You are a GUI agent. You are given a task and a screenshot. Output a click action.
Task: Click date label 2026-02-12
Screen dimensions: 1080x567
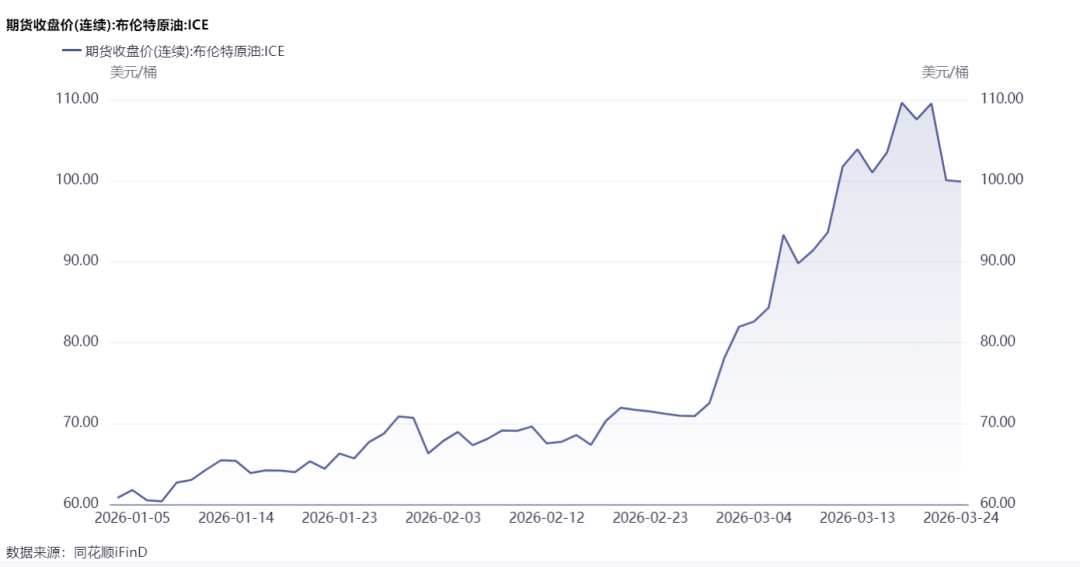(x=547, y=517)
